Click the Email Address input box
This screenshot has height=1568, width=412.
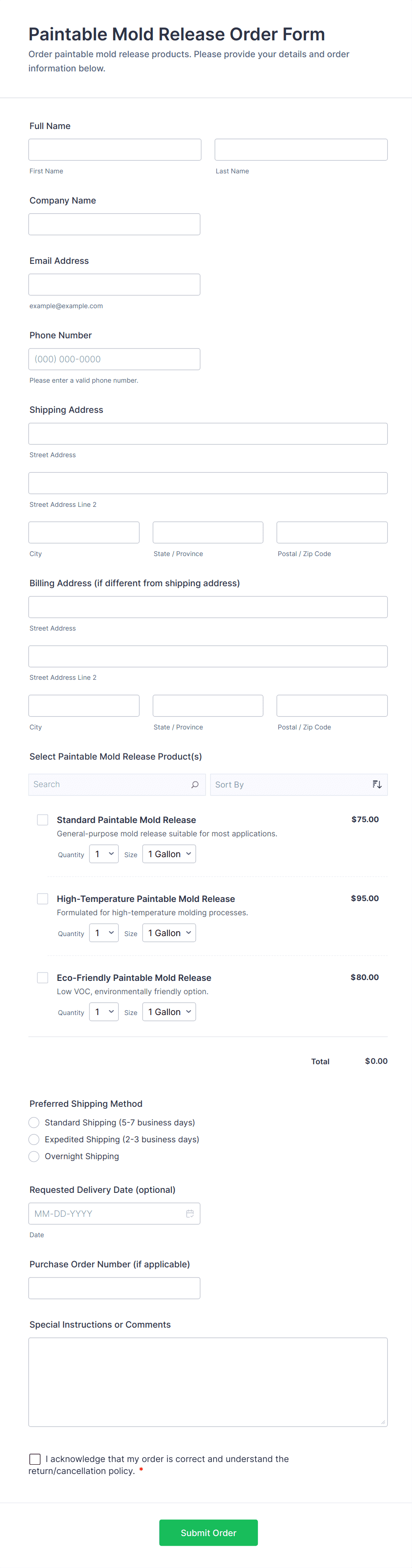[114, 285]
